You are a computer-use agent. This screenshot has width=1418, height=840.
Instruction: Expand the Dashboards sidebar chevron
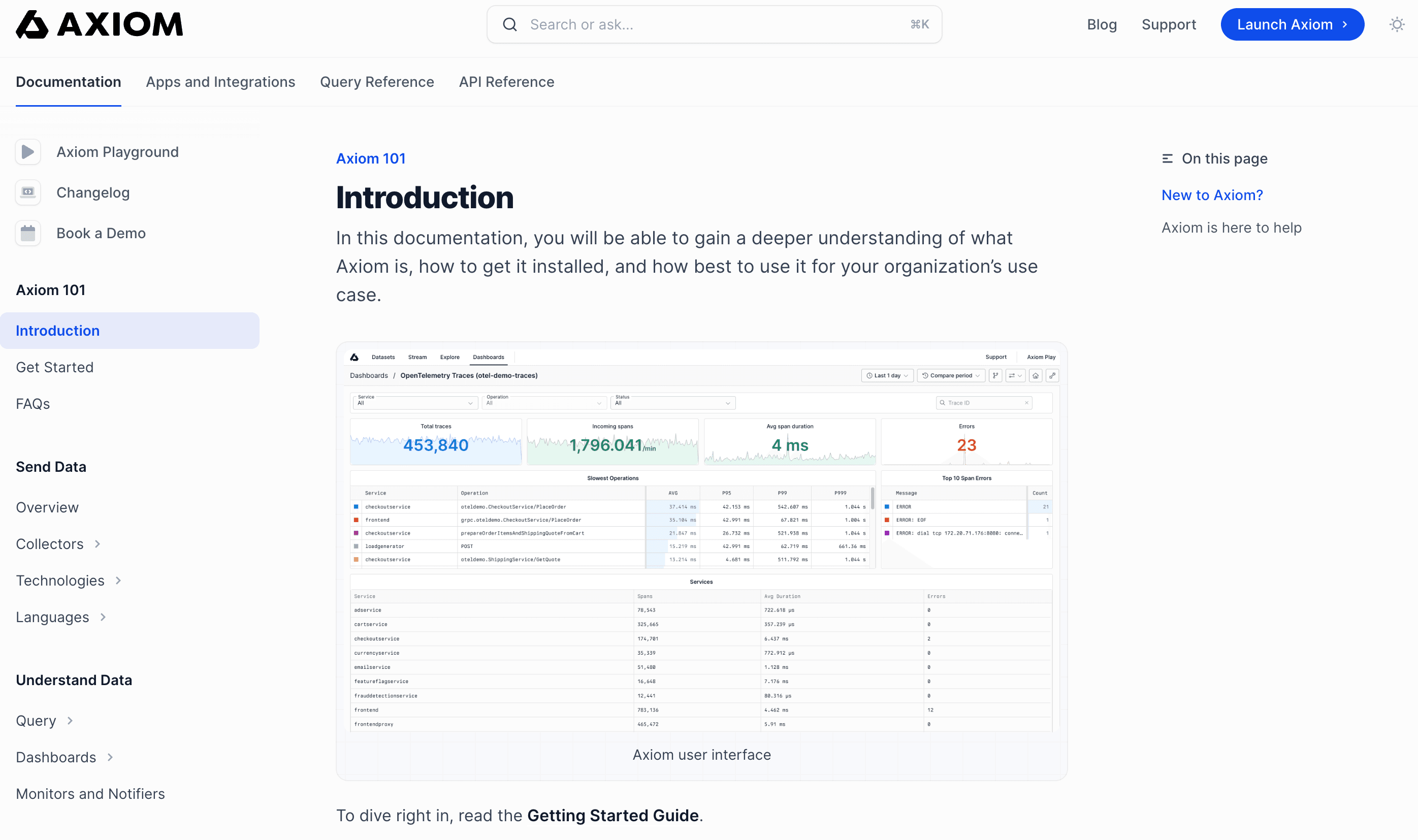point(110,757)
